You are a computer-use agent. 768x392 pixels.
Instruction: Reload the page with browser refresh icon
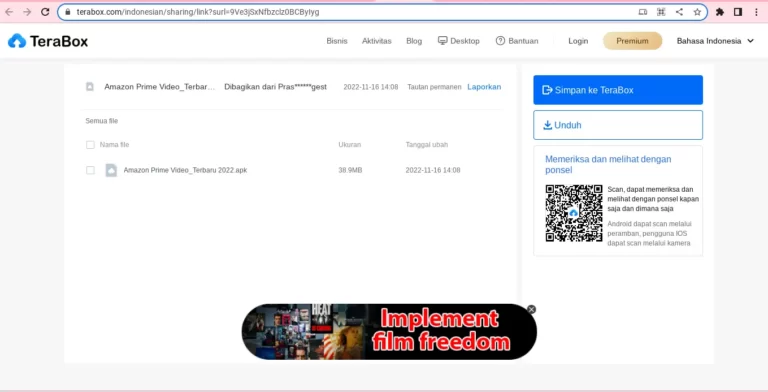45,12
